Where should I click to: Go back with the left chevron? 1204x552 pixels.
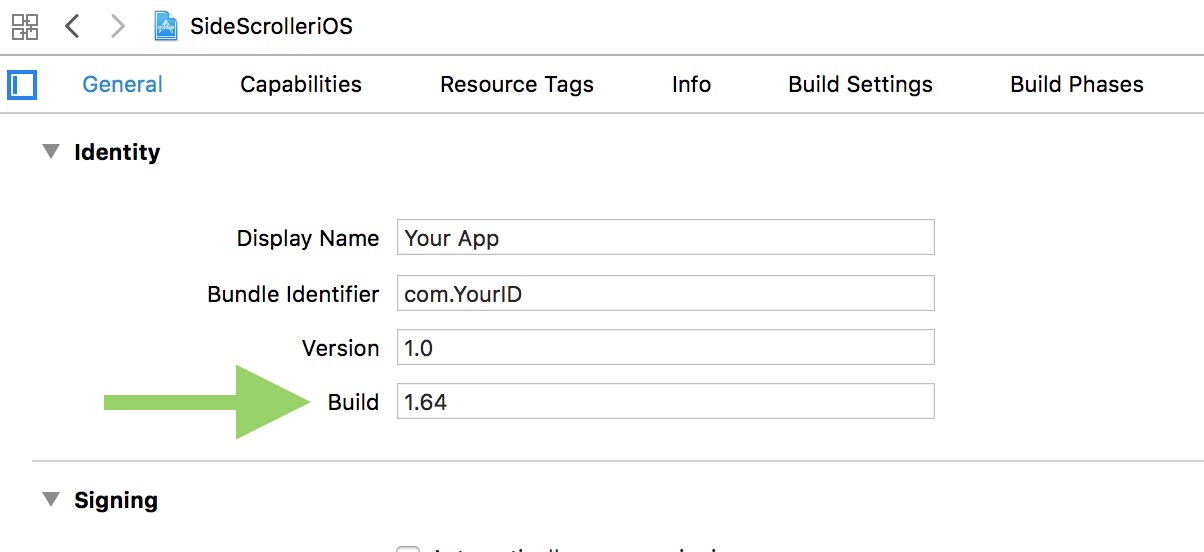tap(72, 26)
